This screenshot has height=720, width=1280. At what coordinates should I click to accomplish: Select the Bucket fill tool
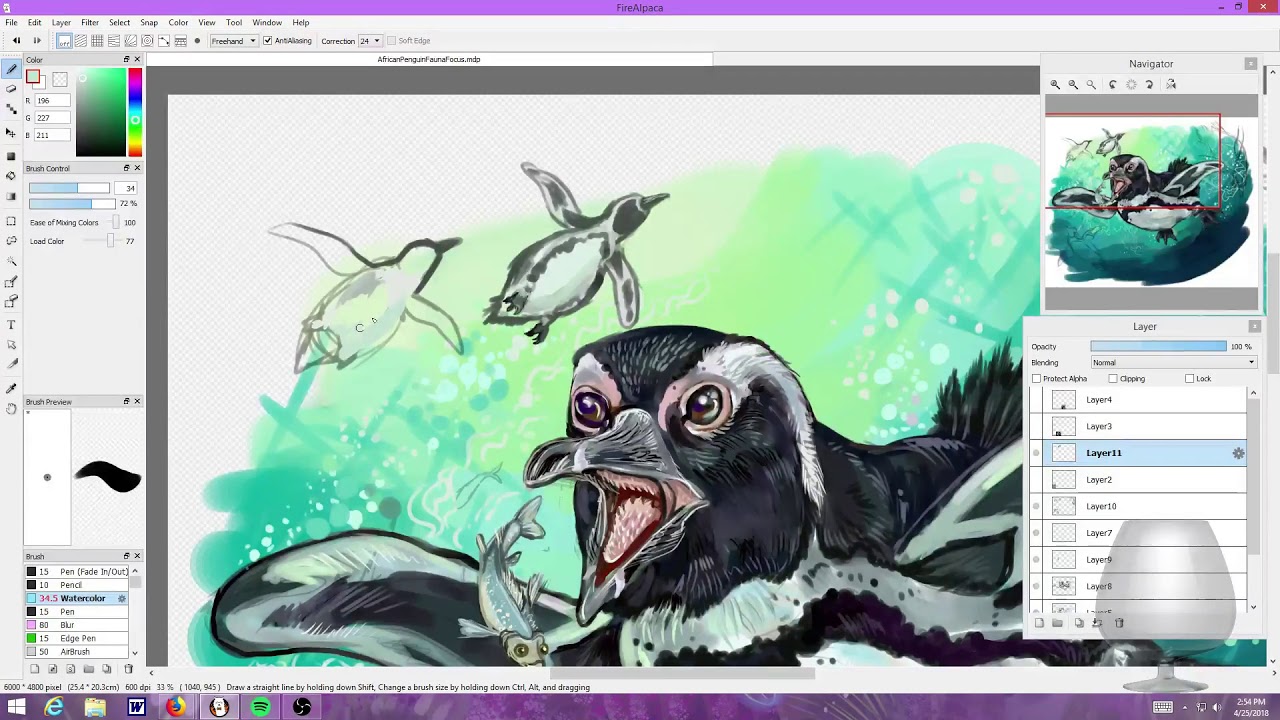(x=11, y=176)
